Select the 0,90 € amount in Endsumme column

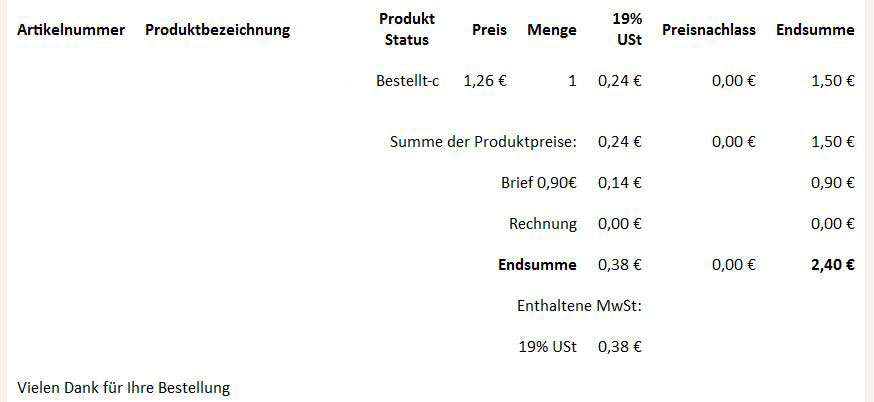(x=833, y=183)
